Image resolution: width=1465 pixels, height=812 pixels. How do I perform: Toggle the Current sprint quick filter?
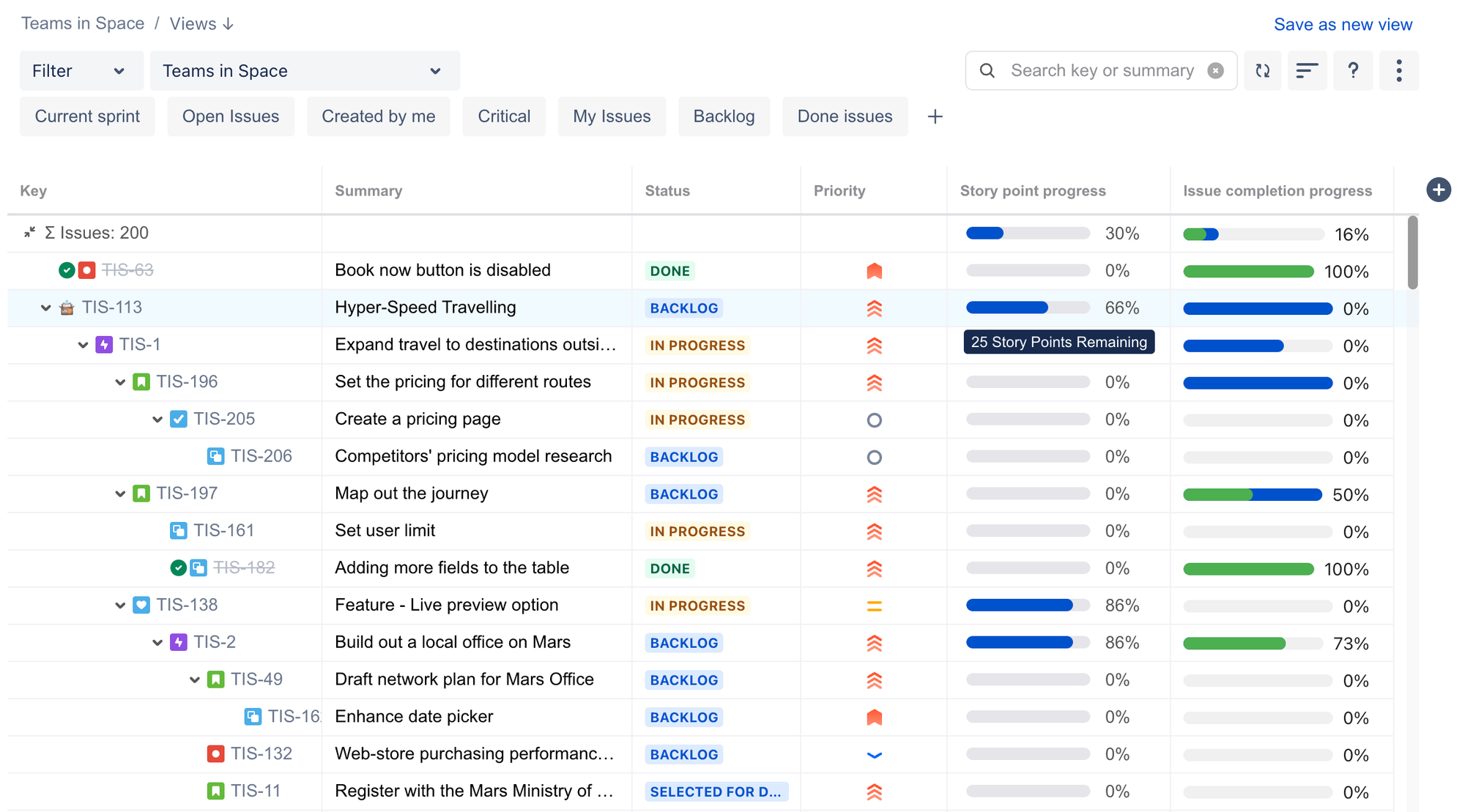[87, 117]
